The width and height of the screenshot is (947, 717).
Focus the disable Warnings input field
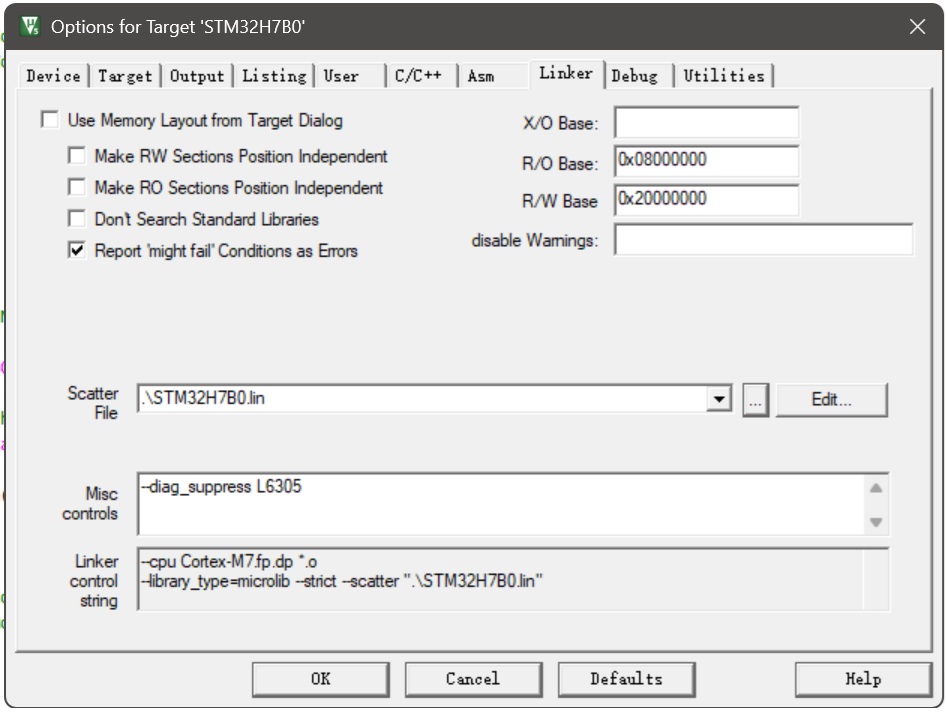point(763,240)
